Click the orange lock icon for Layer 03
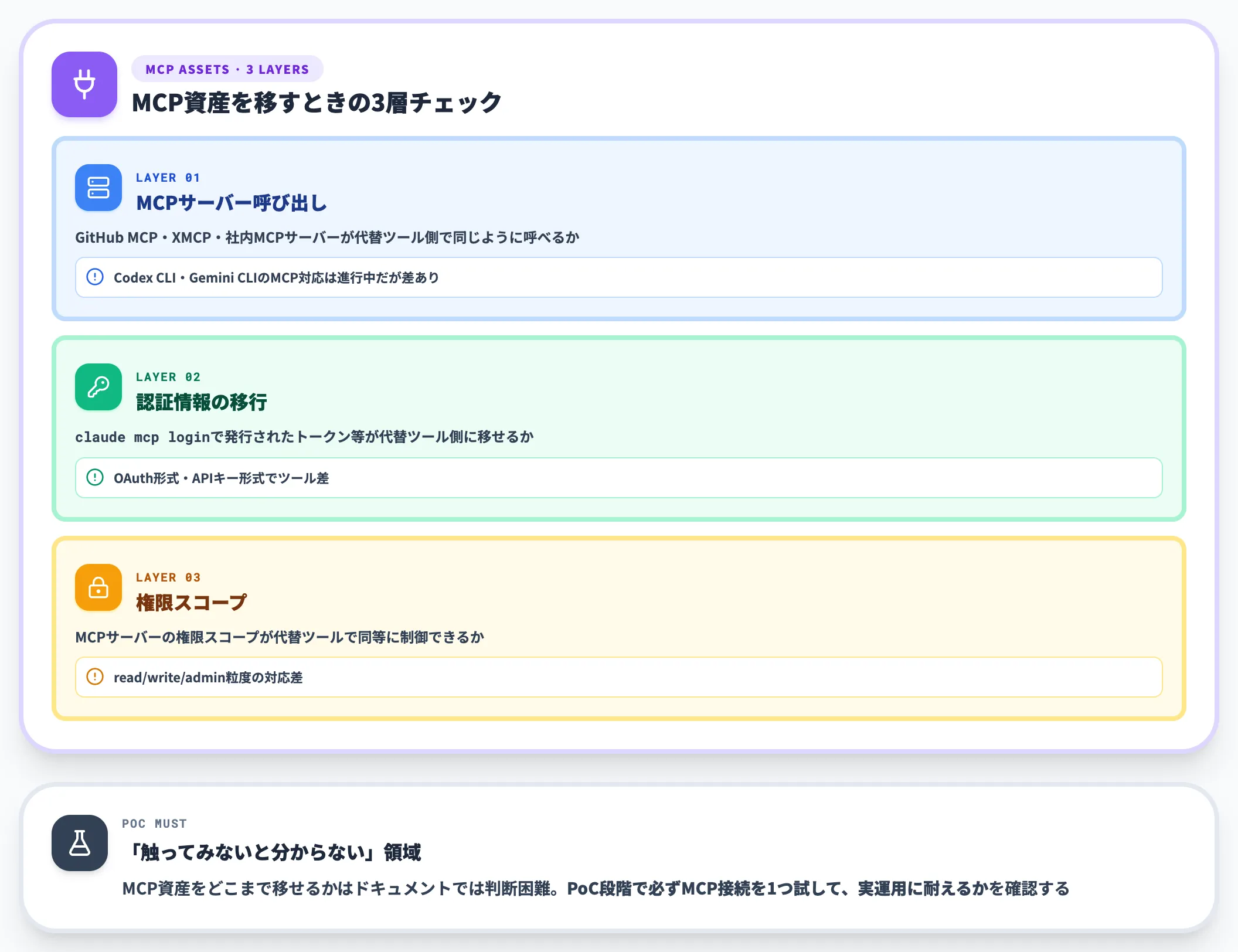 (98, 587)
